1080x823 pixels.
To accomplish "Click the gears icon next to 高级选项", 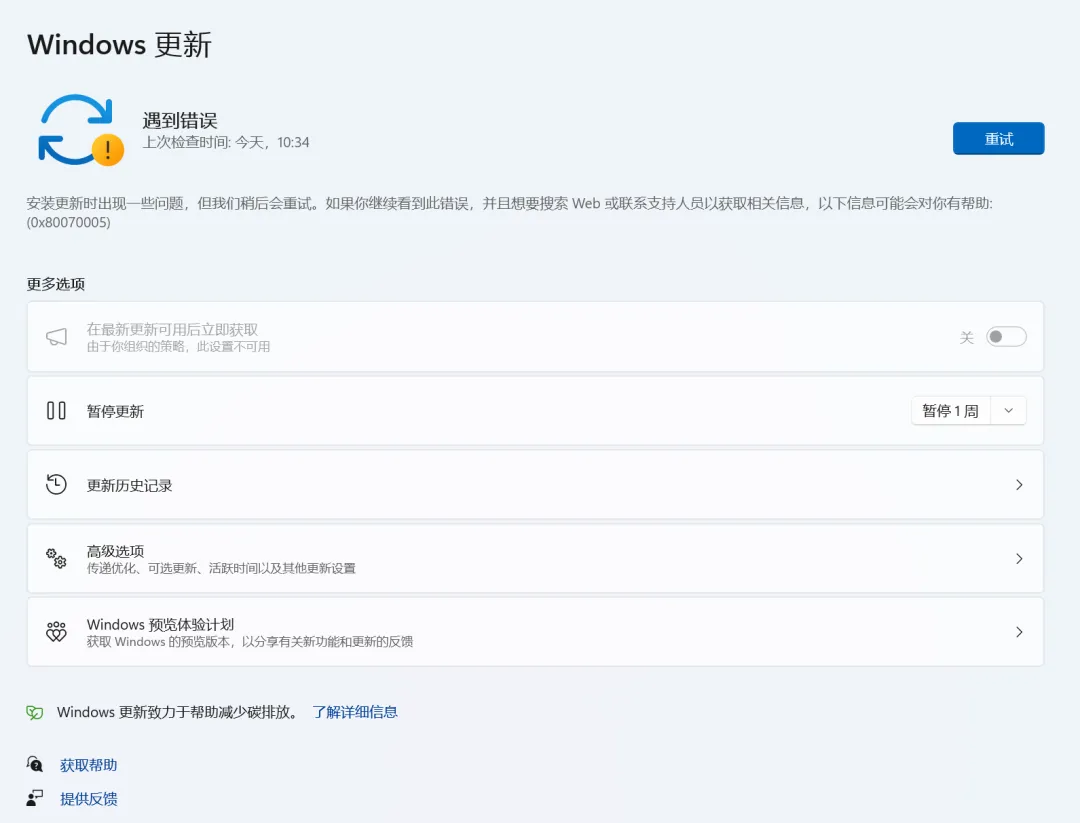I will pos(55,558).
